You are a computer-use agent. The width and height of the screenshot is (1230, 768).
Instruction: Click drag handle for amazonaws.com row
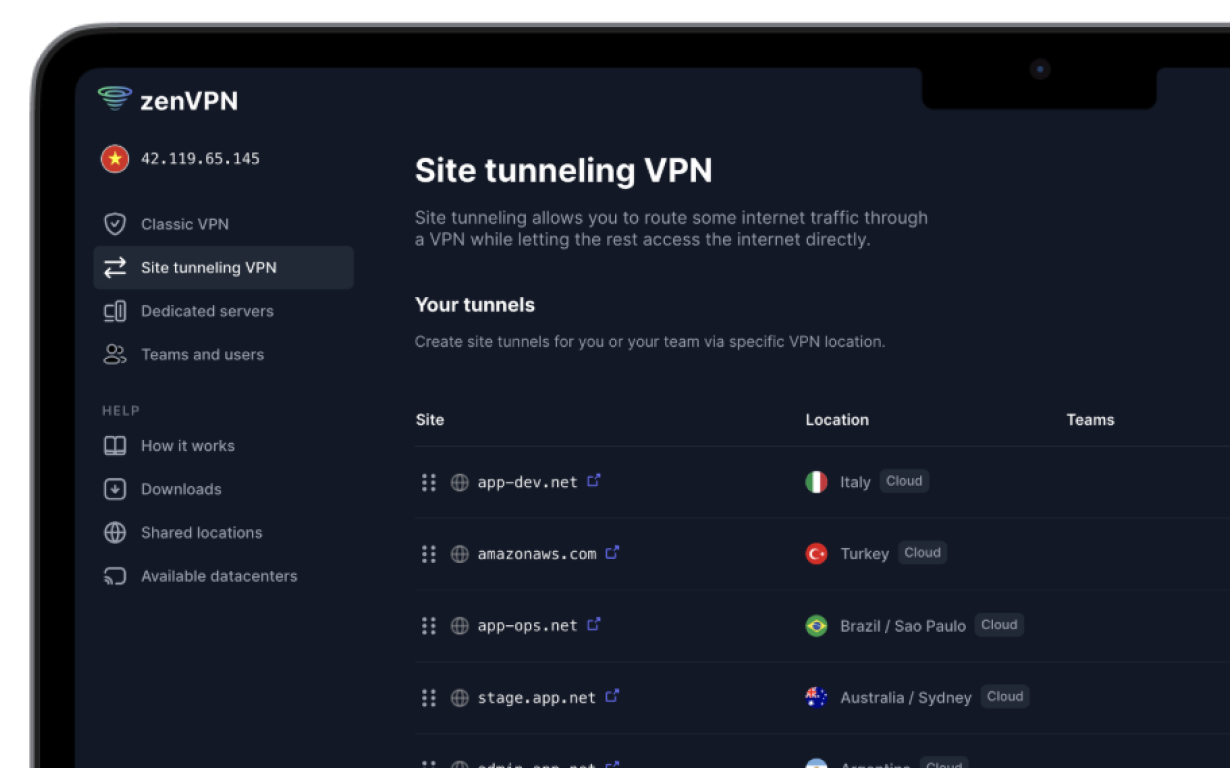pyautogui.click(x=429, y=554)
